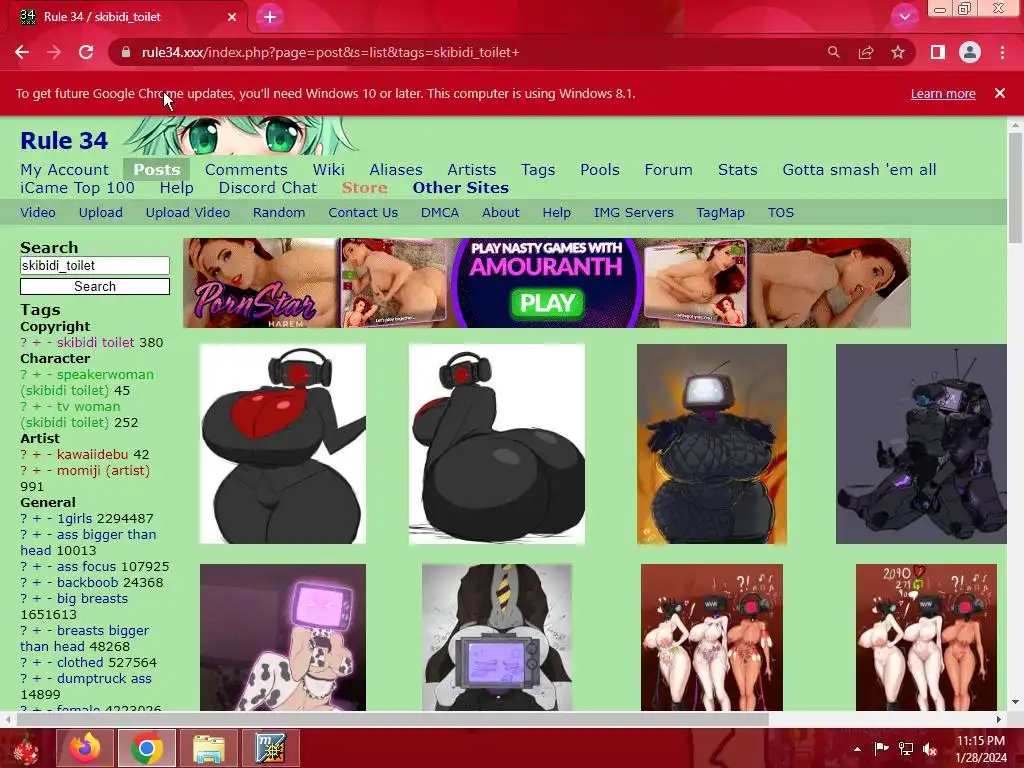Open the Stats page

pyautogui.click(x=737, y=170)
